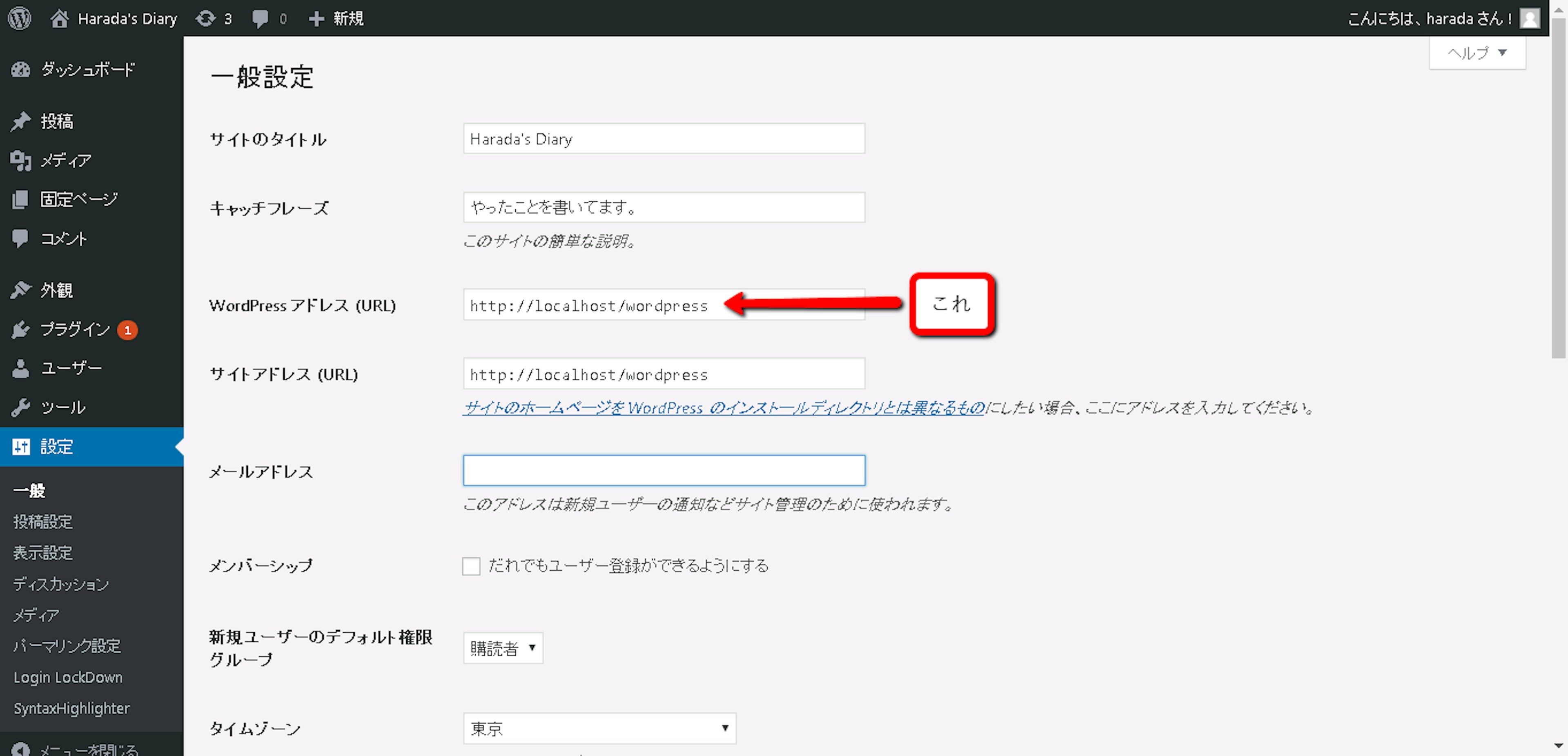Click the user avatar in top-right corner
The image size is (1568, 756).
(1530, 18)
